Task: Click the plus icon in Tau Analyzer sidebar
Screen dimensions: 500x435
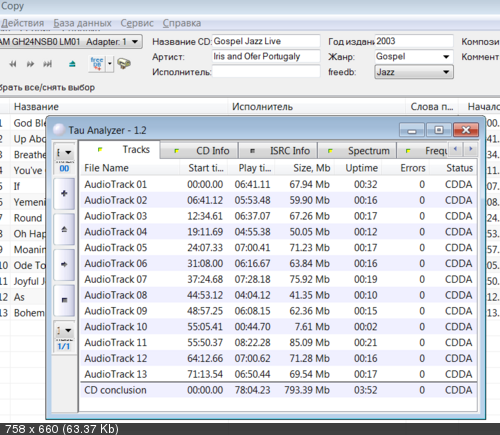Action: coord(64,194)
